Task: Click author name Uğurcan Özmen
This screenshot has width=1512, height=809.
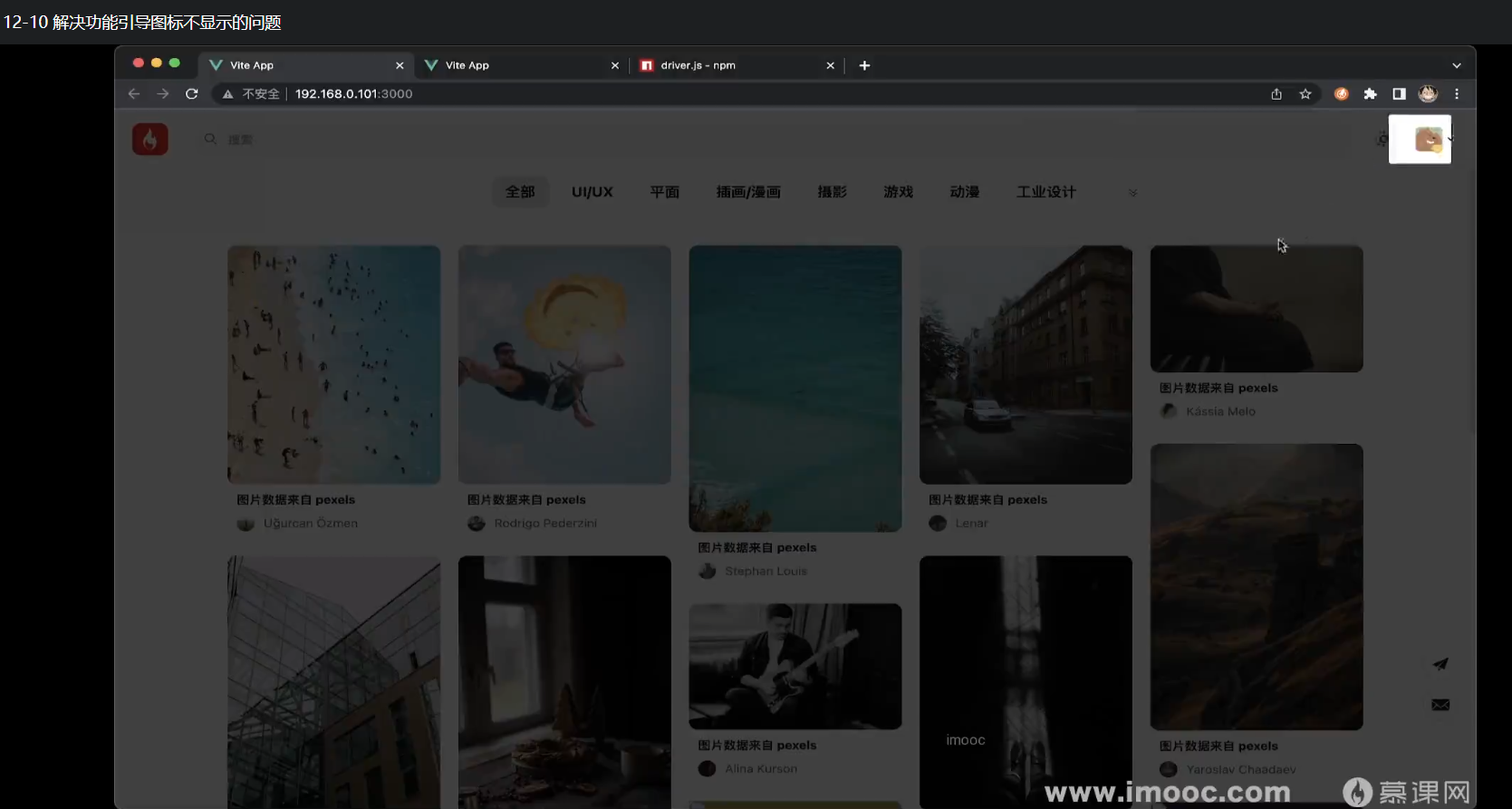Action: [x=311, y=524]
